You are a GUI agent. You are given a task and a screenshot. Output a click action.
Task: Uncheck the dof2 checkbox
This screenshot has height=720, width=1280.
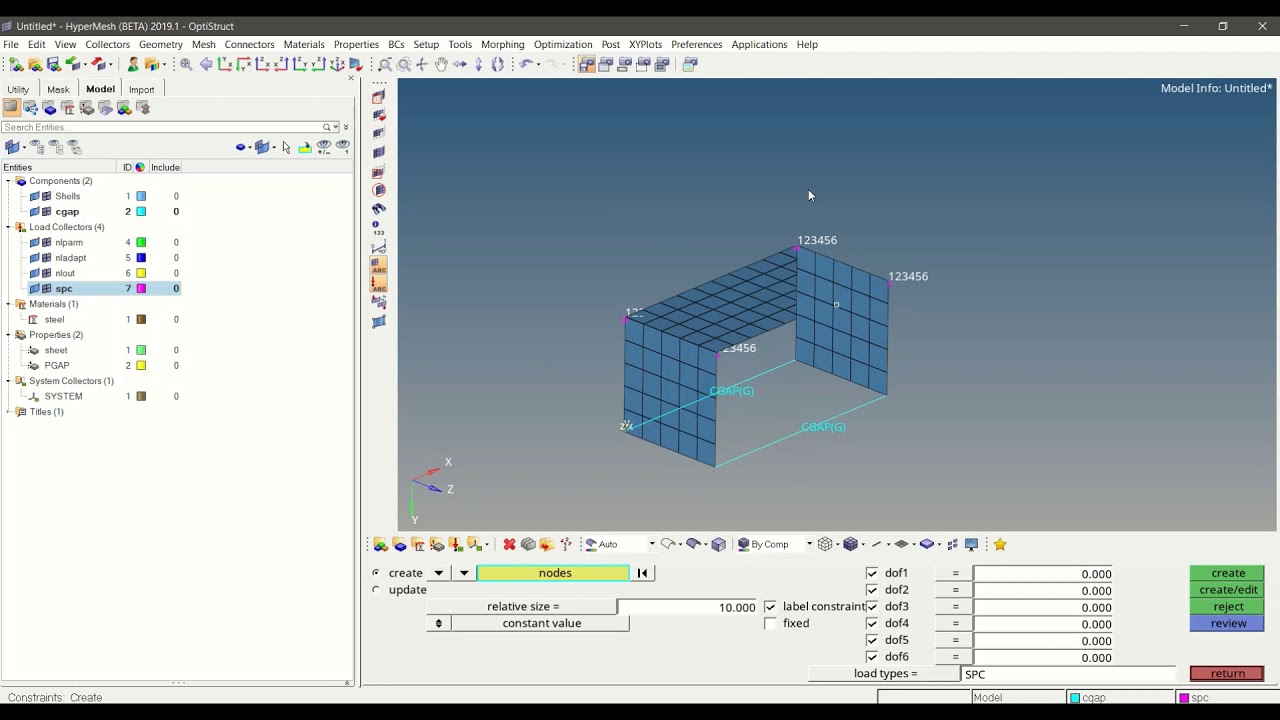click(872, 590)
